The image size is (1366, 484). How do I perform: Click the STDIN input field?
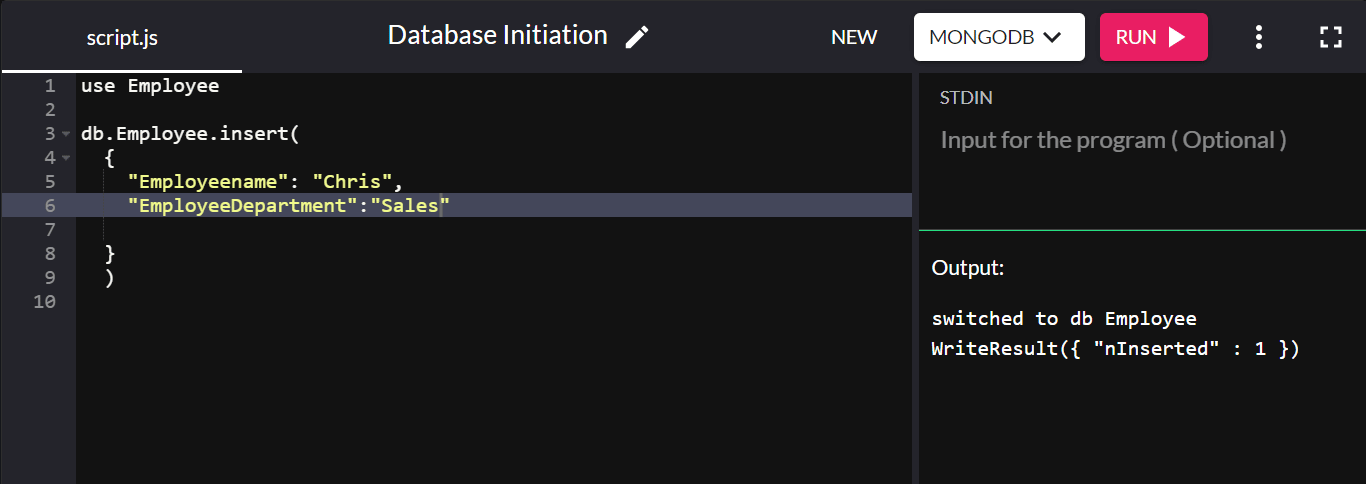(1112, 140)
